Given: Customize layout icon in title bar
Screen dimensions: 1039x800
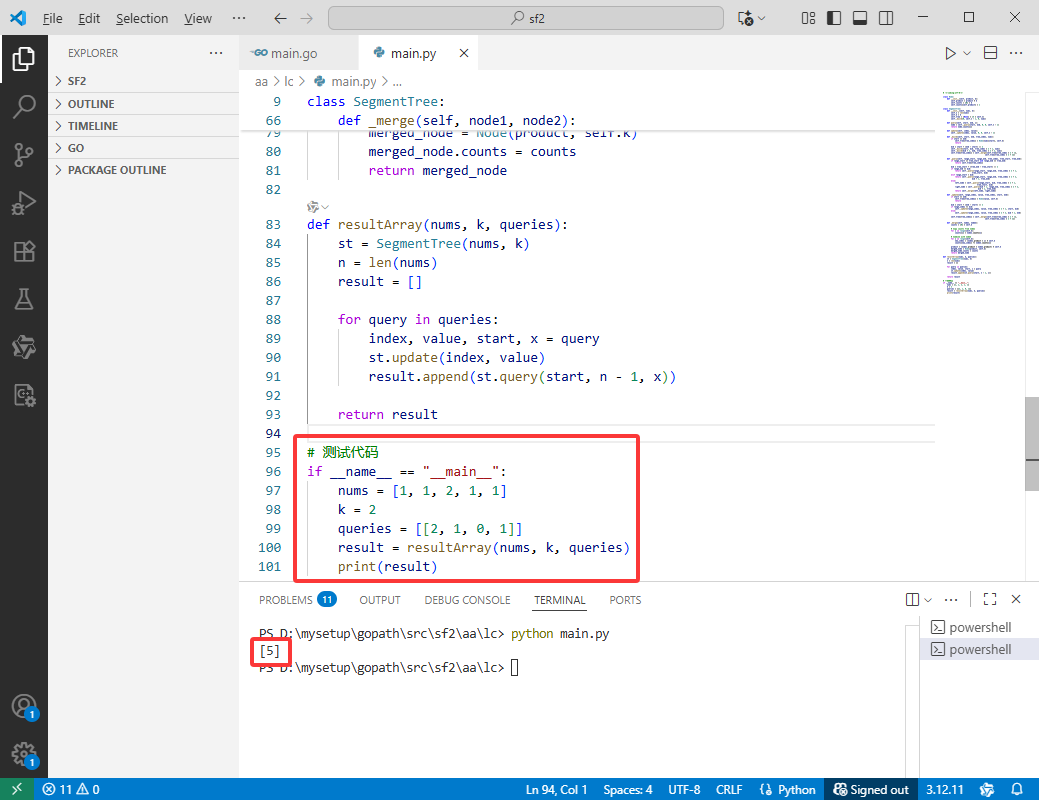Looking at the screenshot, I should coord(808,19).
